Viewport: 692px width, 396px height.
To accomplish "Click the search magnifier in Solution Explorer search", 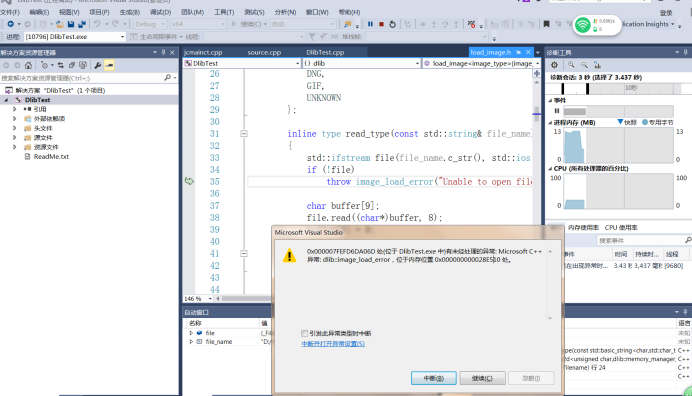I will (x=167, y=78).
